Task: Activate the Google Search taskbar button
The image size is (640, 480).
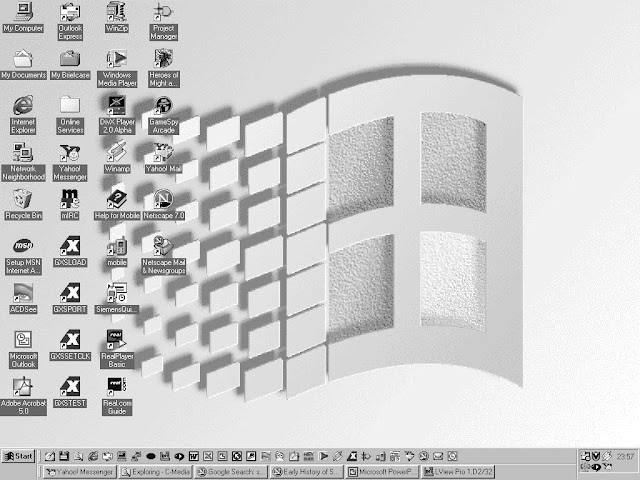Action: tap(231, 472)
